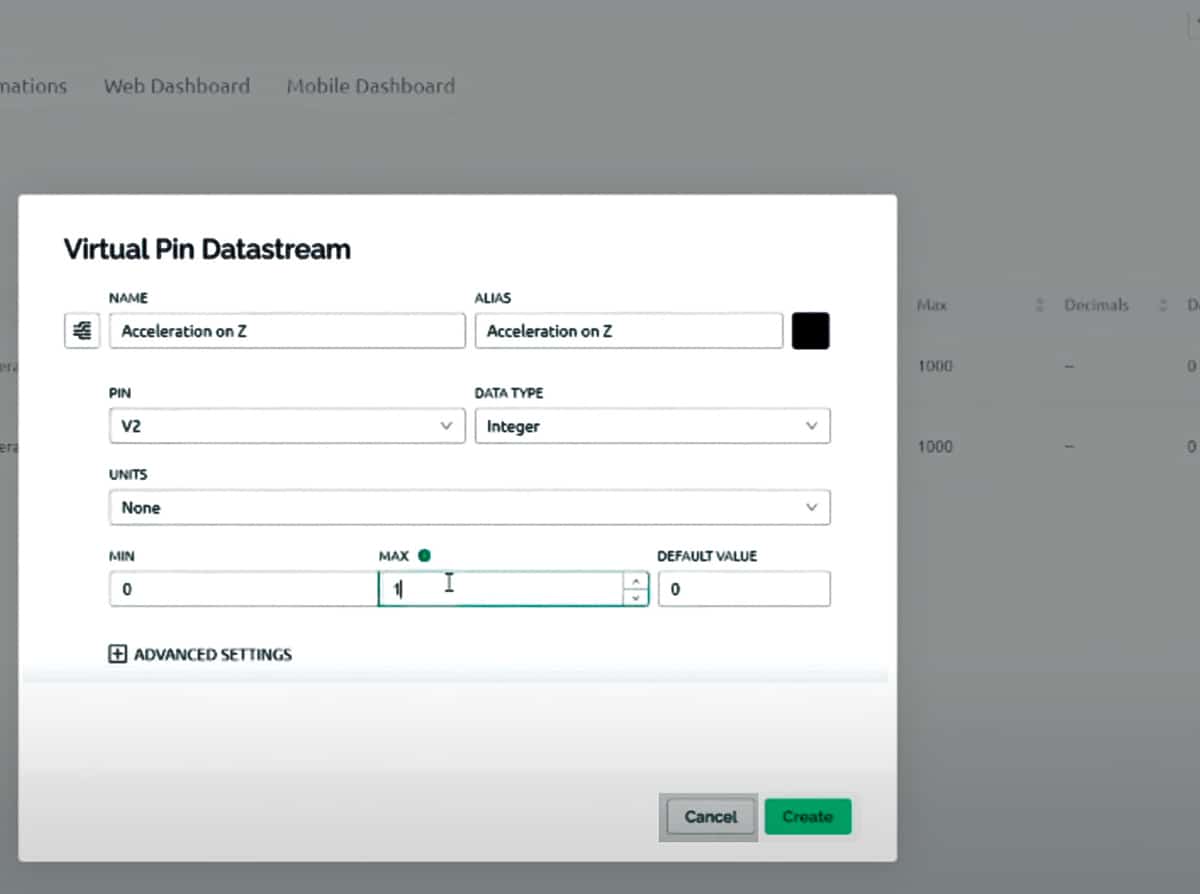Viewport: 1200px width, 894px height.
Task: Click the datastream icon button beside Name
Action: click(x=82, y=331)
